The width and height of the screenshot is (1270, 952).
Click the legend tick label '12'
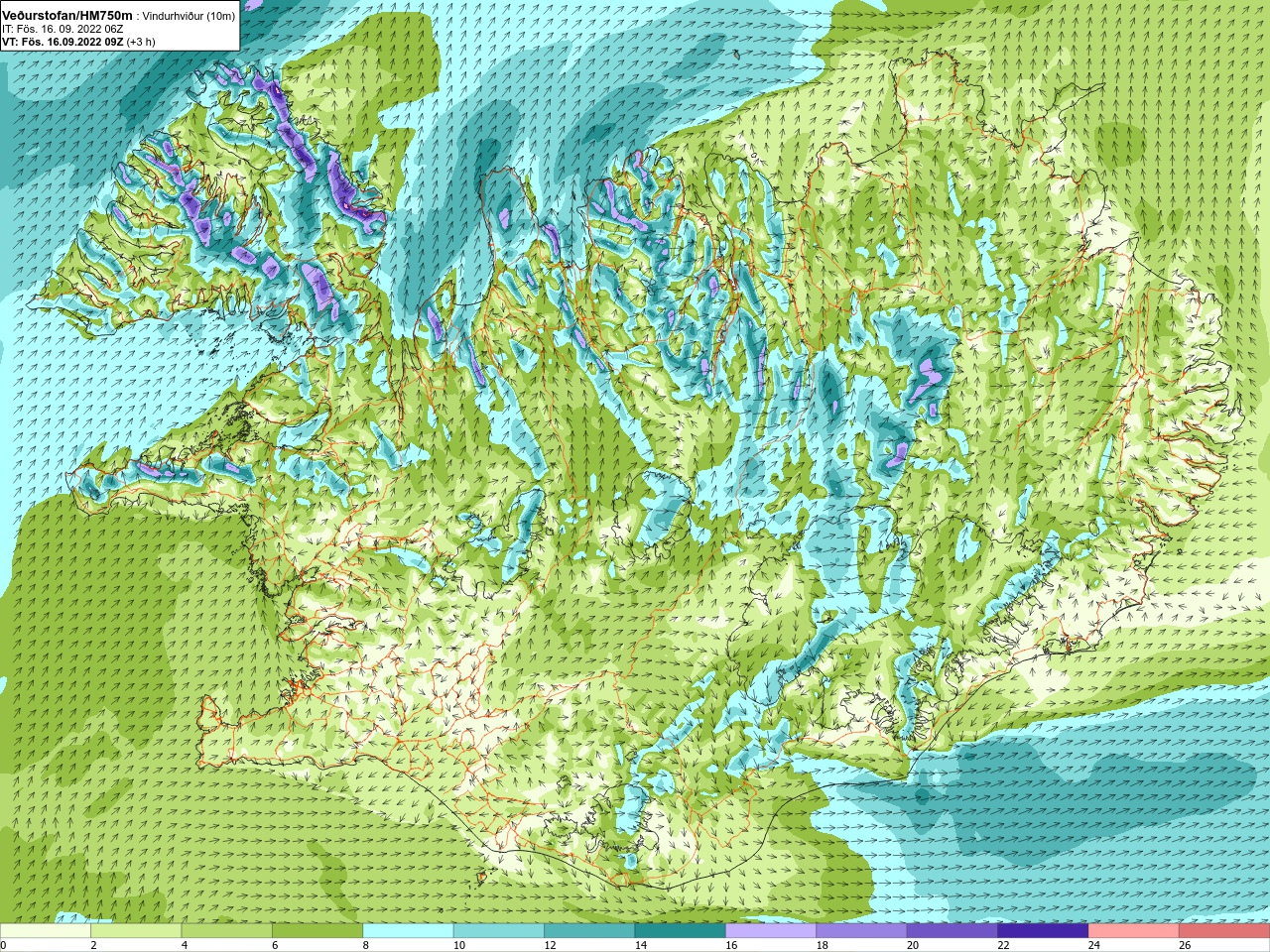[x=550, y=946]
